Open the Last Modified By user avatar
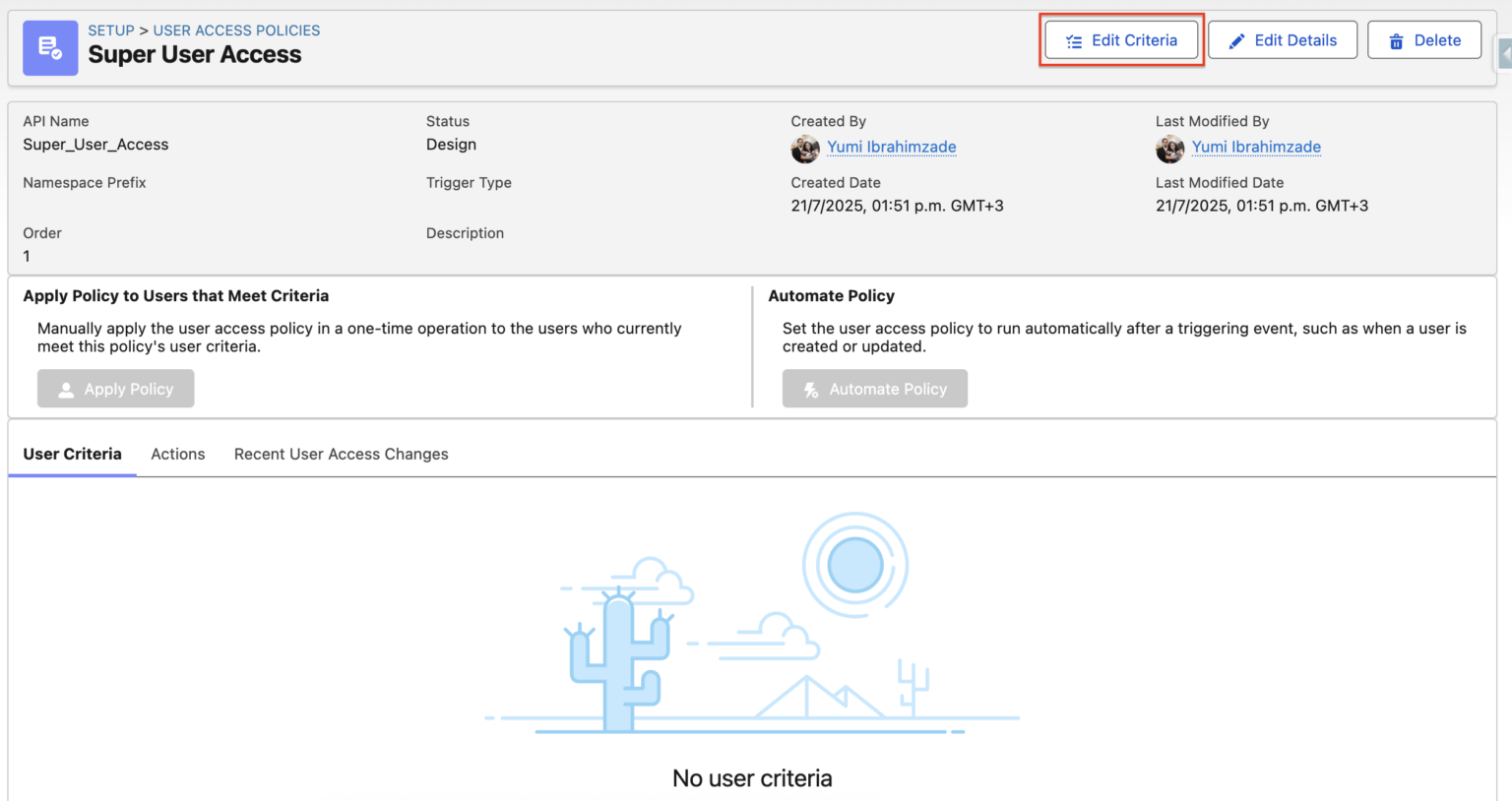1512x801 pixels. pos(1169,148)
